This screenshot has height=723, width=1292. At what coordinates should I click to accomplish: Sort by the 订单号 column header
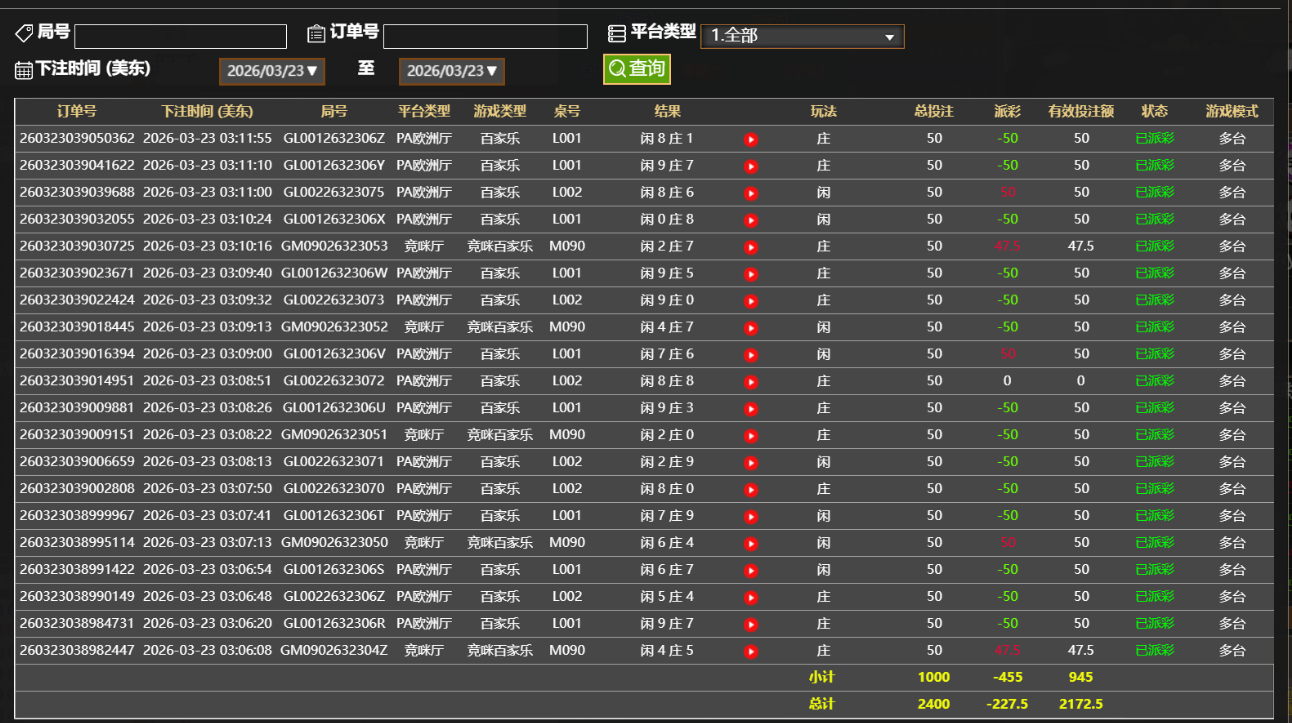77,111
